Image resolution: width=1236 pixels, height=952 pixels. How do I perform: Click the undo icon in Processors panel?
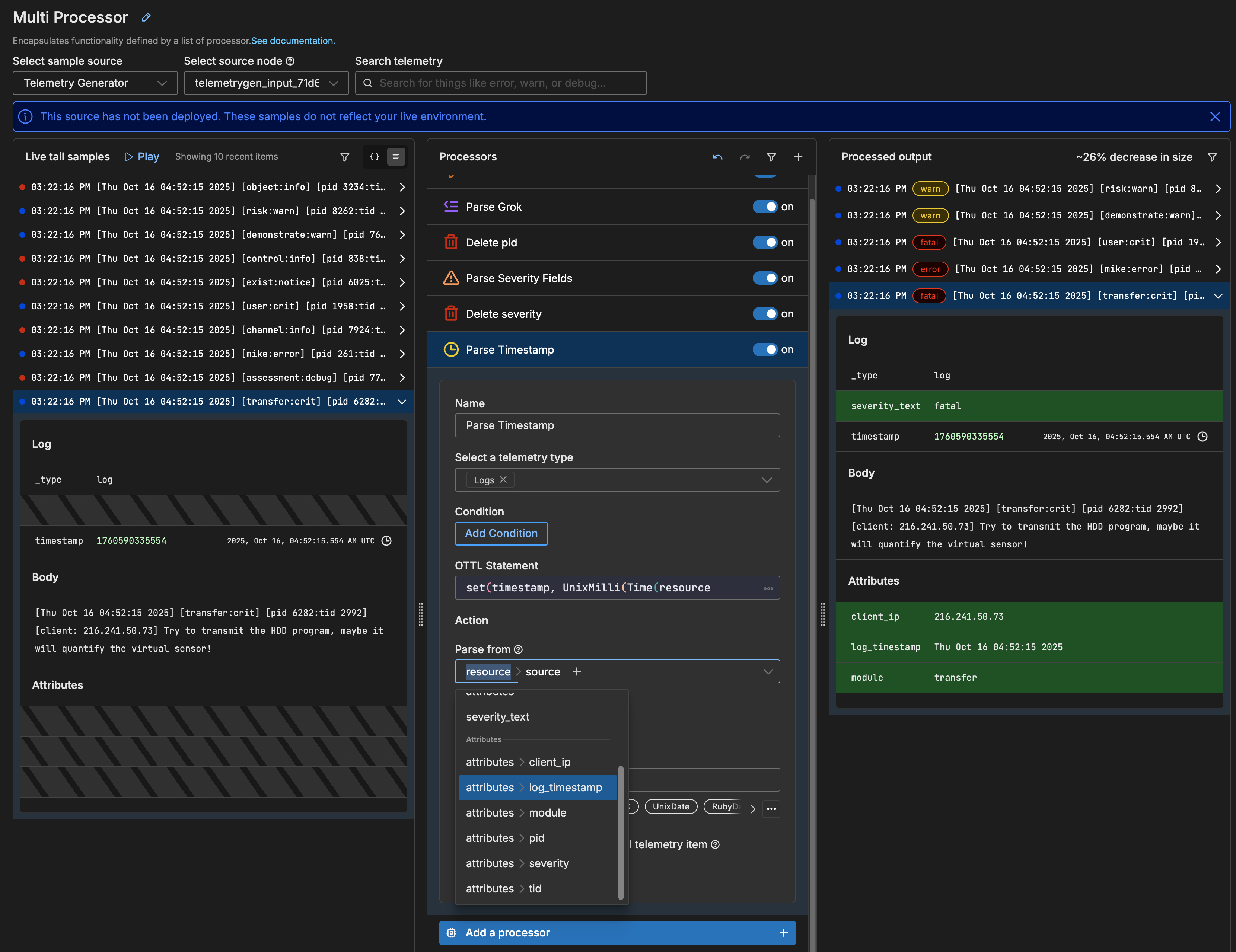(717, 157)
